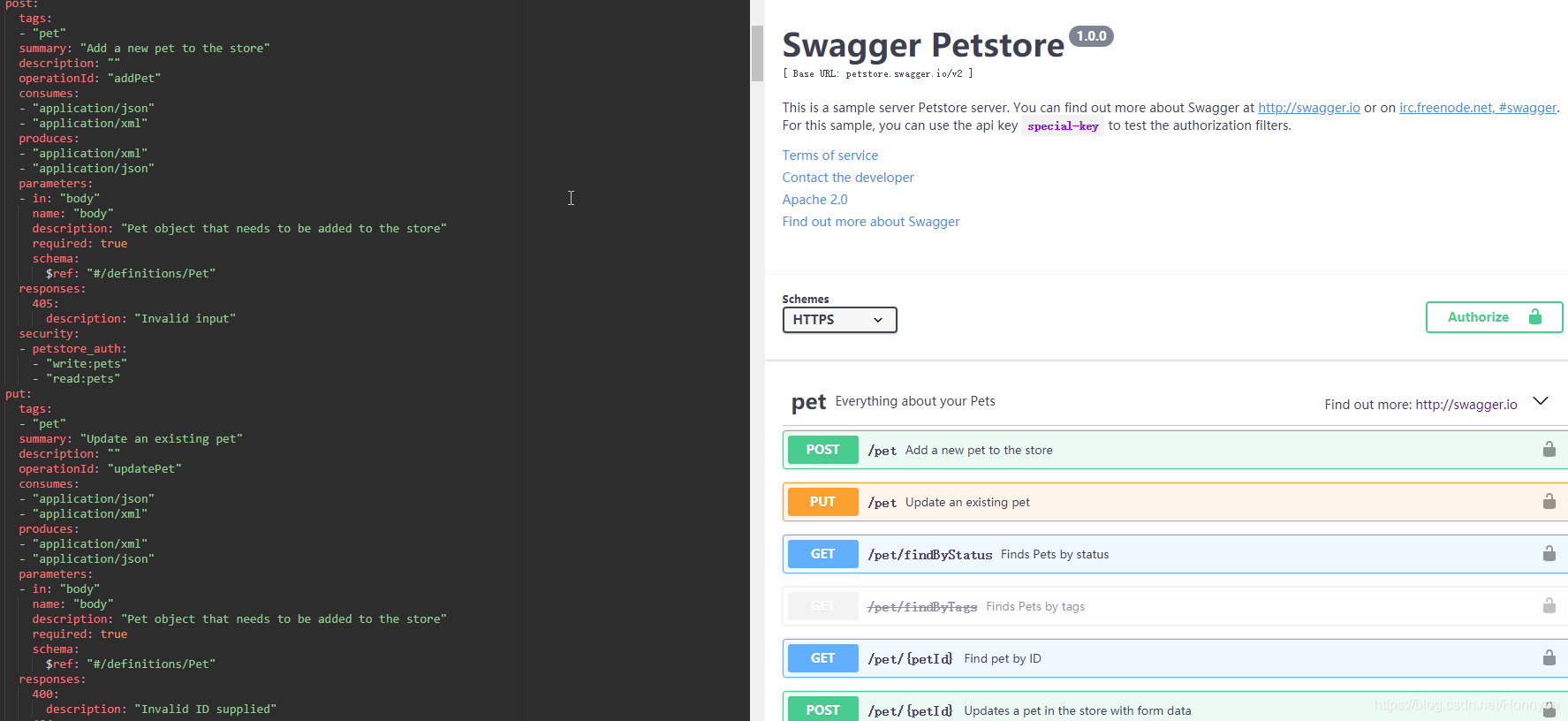
Task: Click the "405:" response code line
Action: point(46,304)
